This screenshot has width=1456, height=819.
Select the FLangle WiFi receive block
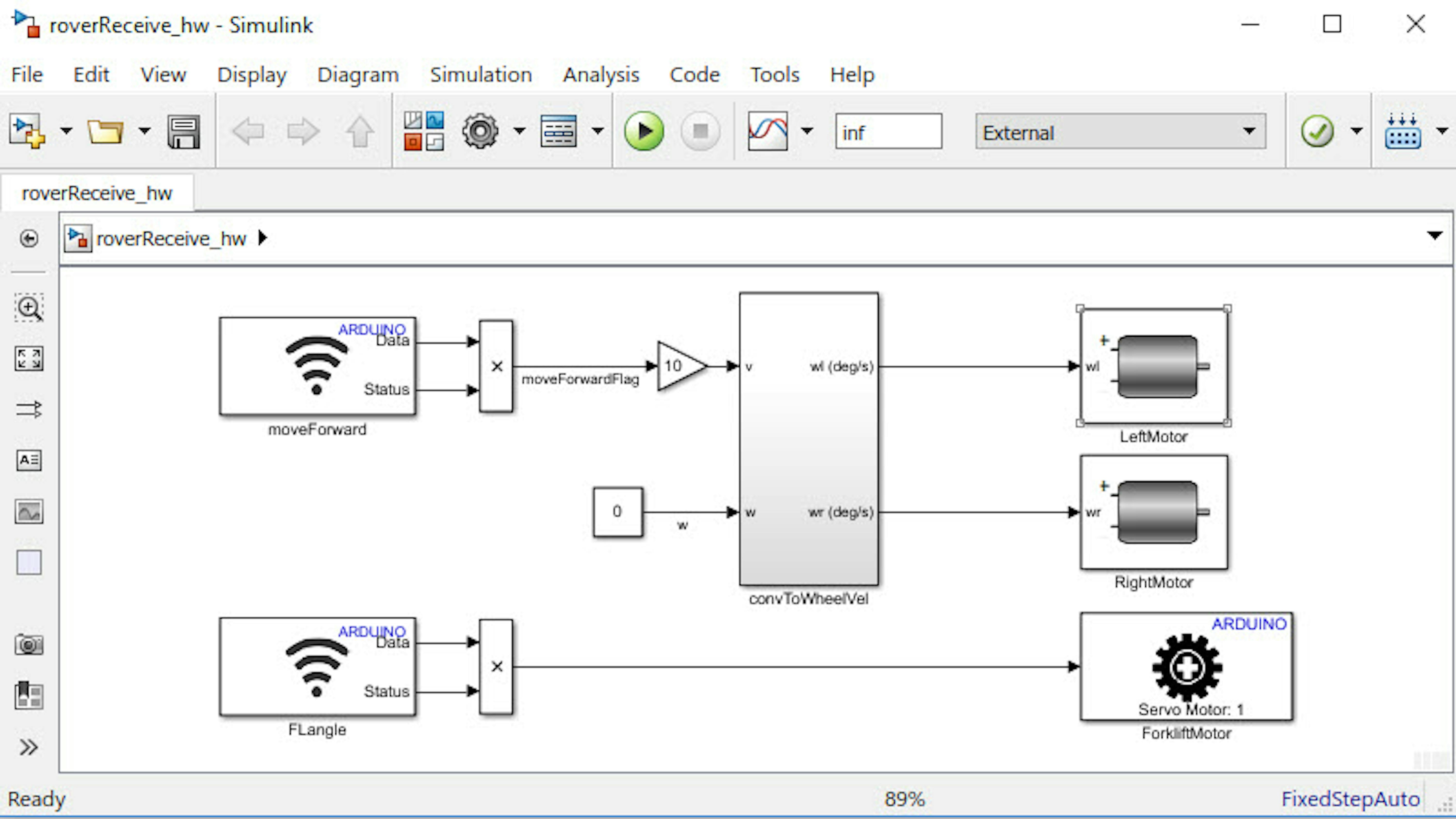click(x=318, y=667)
